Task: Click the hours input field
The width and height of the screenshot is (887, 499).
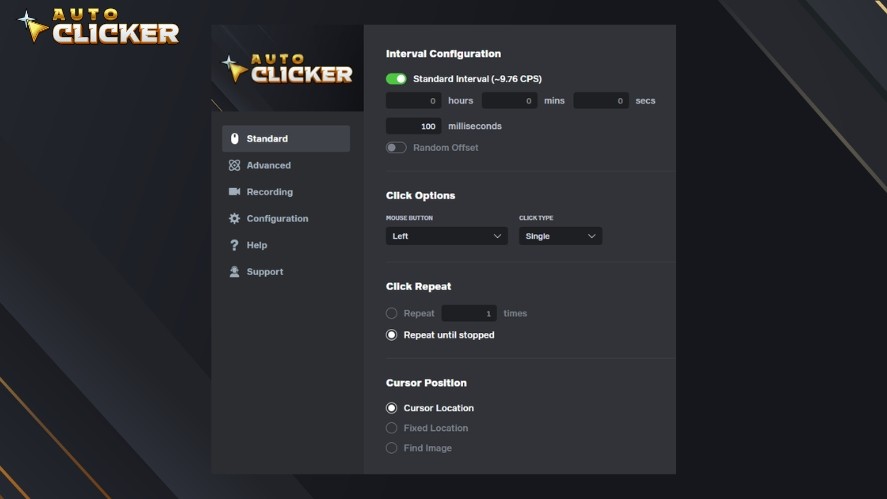Action: [414, 101]
